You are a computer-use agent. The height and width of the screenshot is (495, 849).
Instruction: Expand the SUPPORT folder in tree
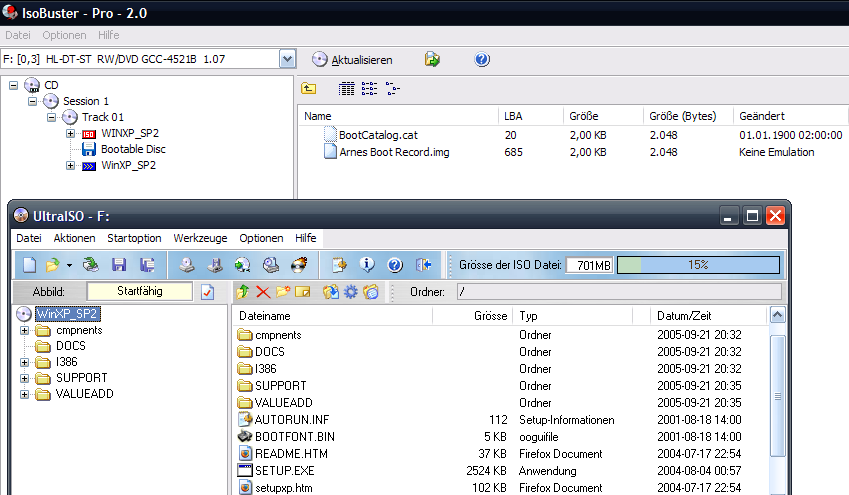[x=24, y=378]
